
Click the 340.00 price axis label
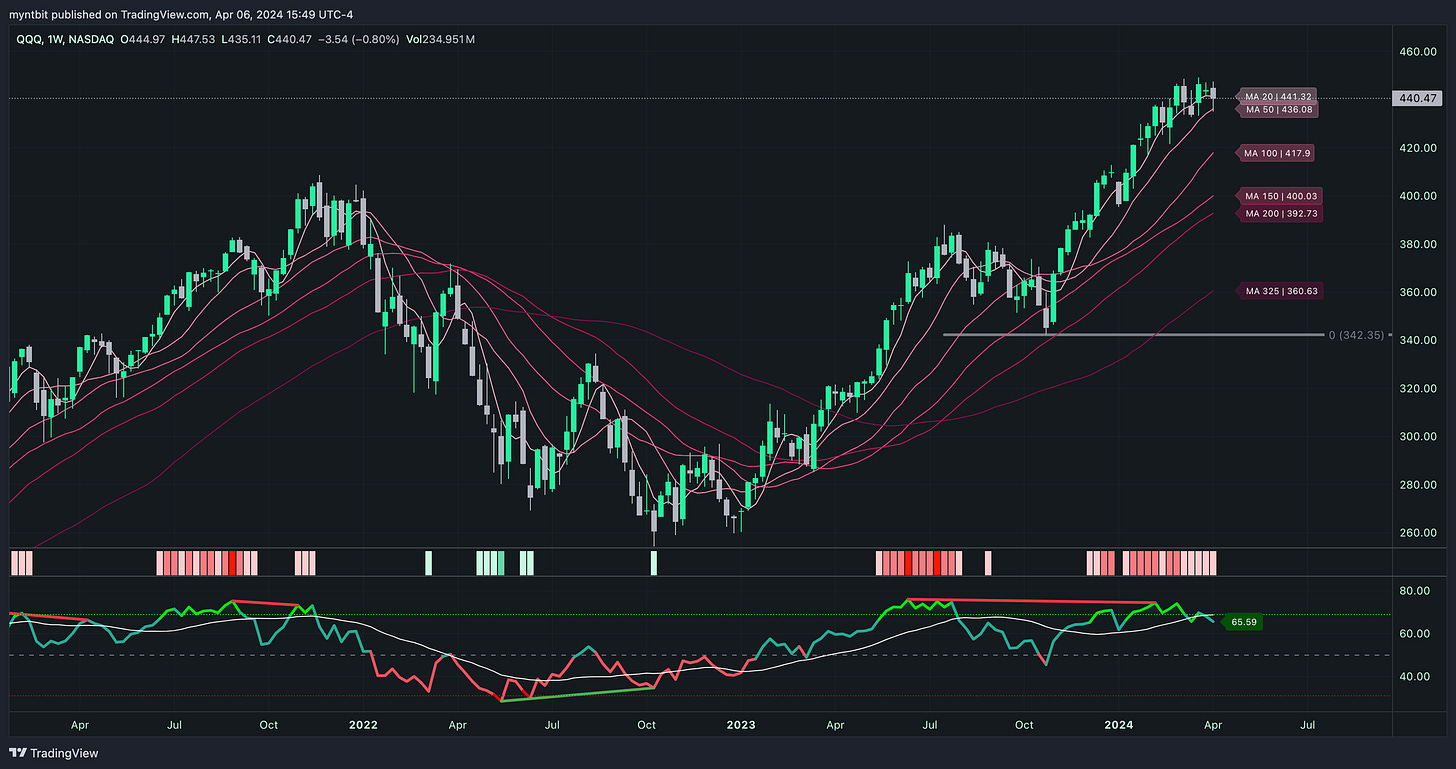point(1419,340)
